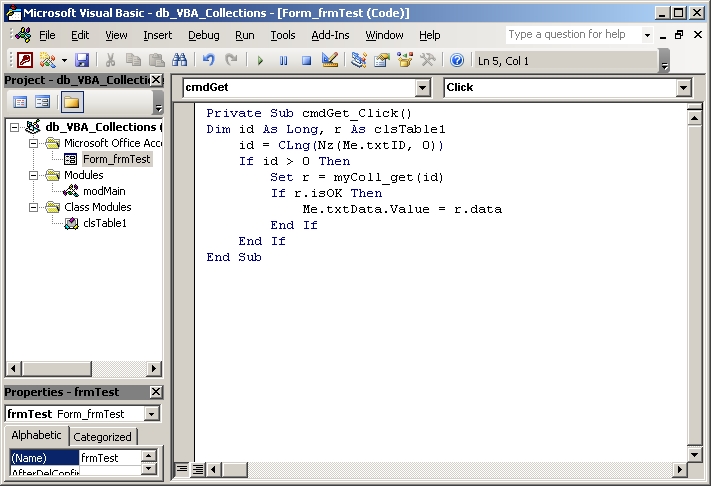Open the Edit menu
This screenshot has width=711, height=486.
point(80,35)
